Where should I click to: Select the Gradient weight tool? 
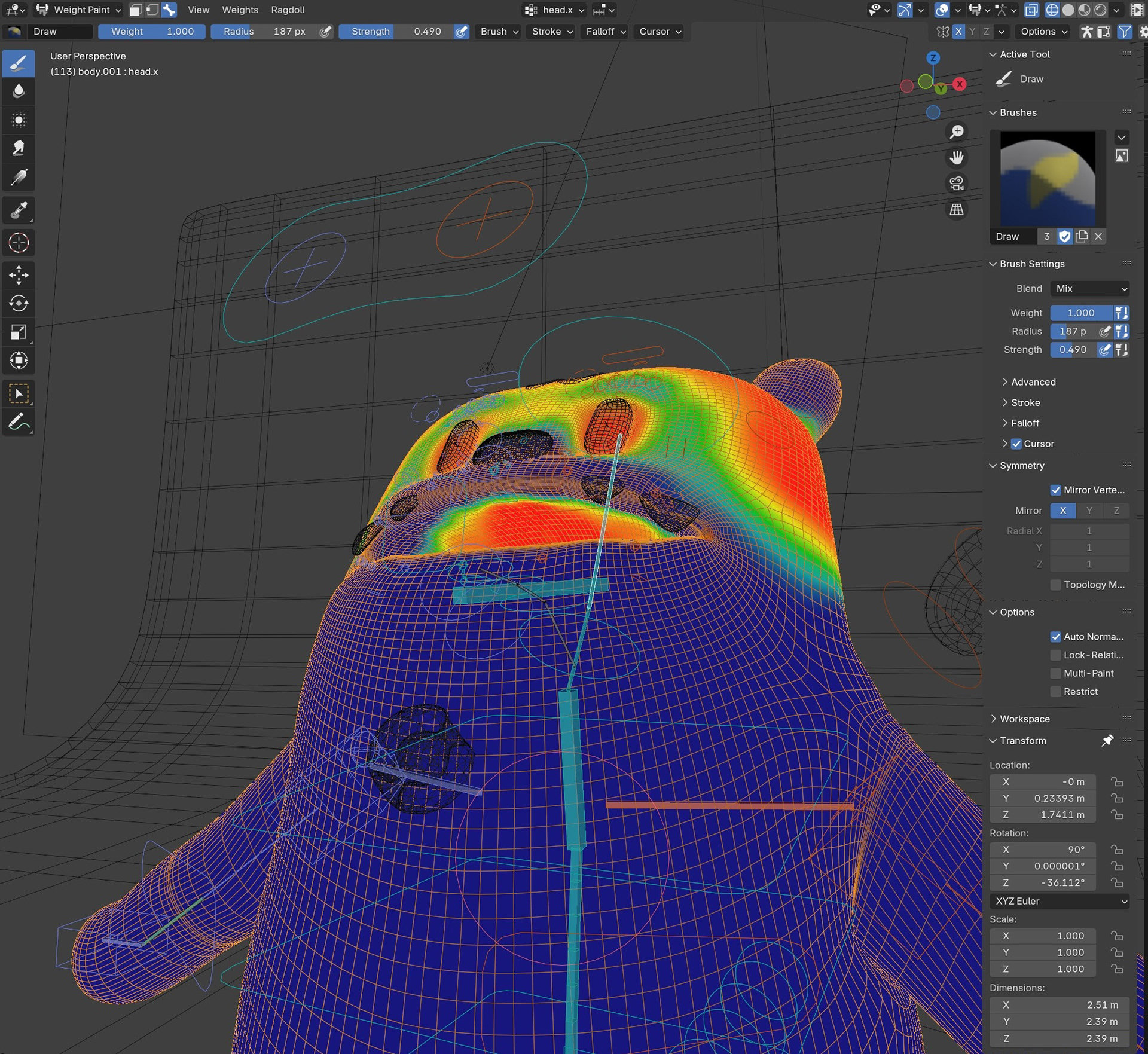tap(19, 178)
